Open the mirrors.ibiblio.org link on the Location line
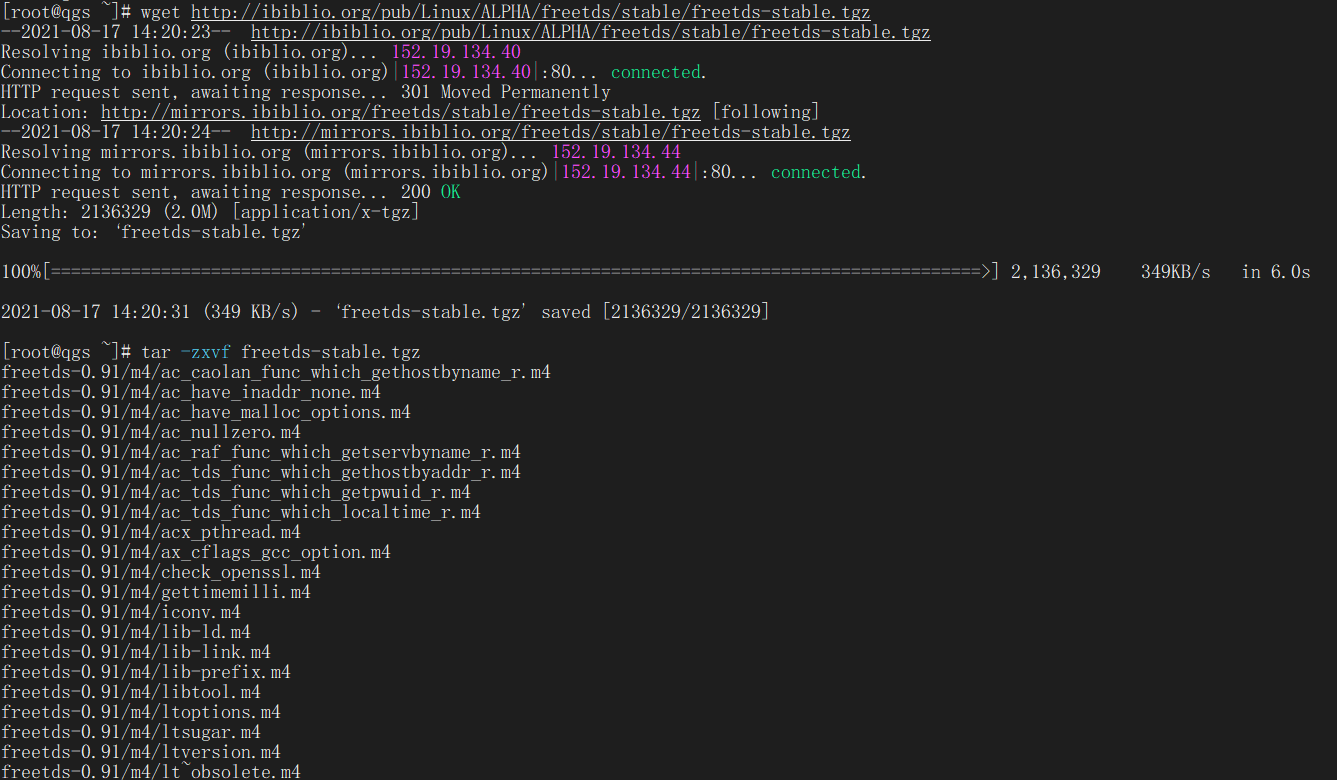 click(400, 112)
